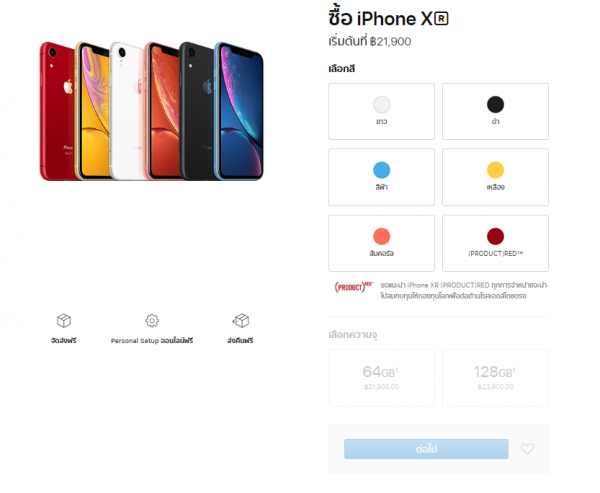Viewport: 600px width, 493px height.
Task: Click the iPhone XR lineup image
Action: click(x=152, y=111)
